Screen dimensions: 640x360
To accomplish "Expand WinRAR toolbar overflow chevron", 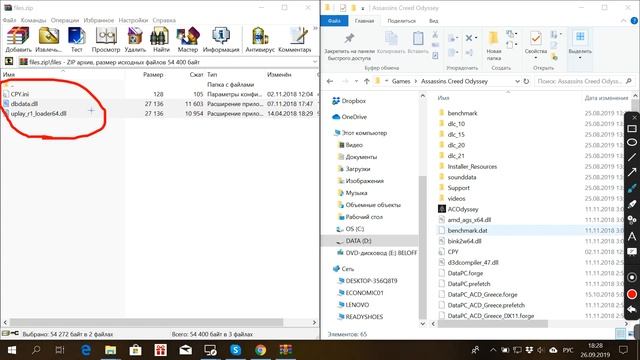I will point(315,28).
